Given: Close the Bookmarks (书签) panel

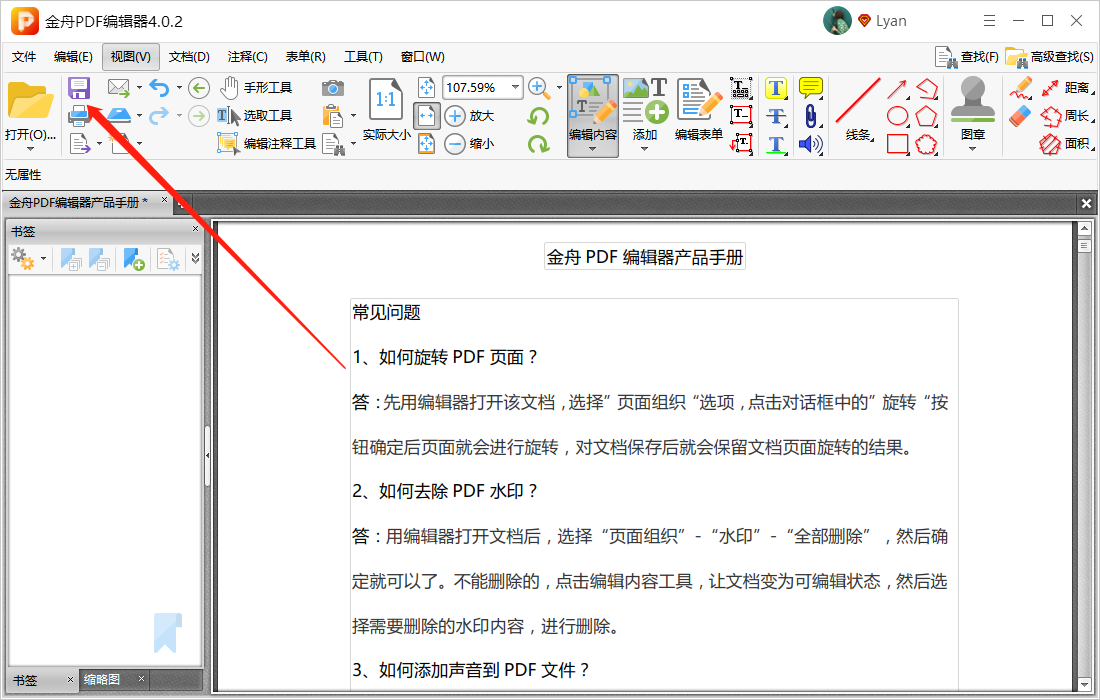Looking at the screenshot, I should (x=196, y=229).
